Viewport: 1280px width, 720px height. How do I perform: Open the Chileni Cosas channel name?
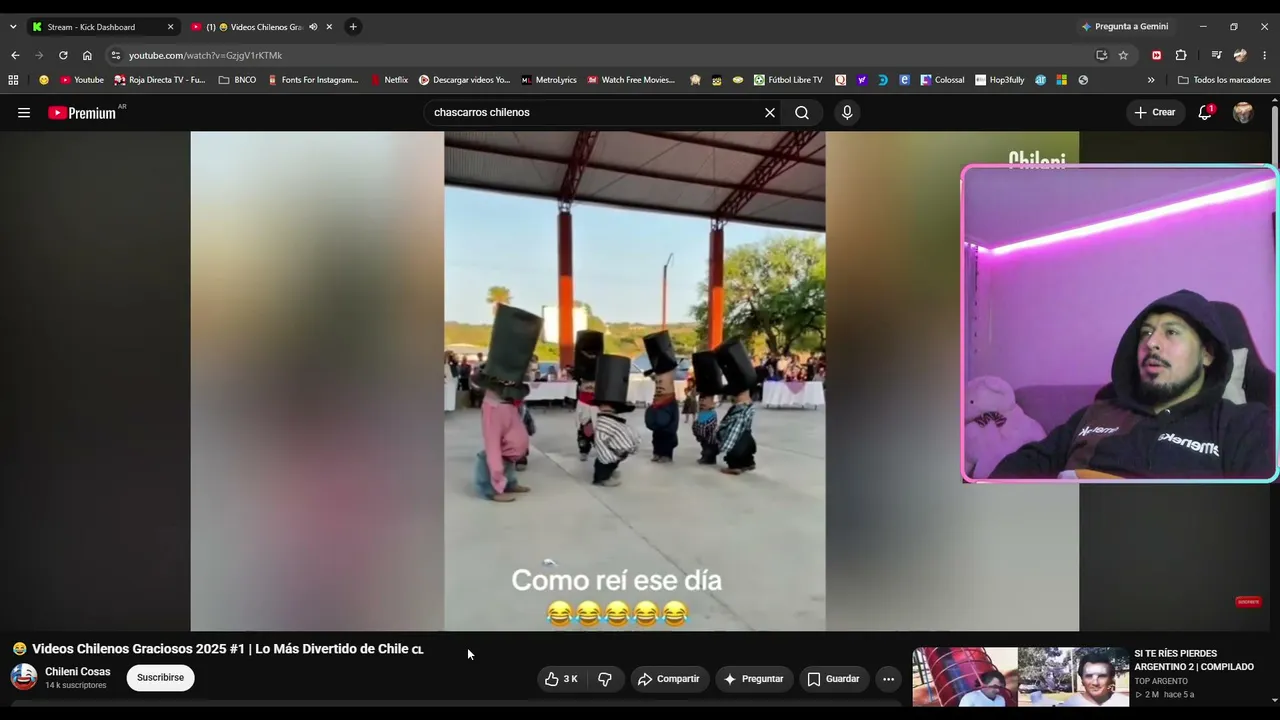coord(78,672)
